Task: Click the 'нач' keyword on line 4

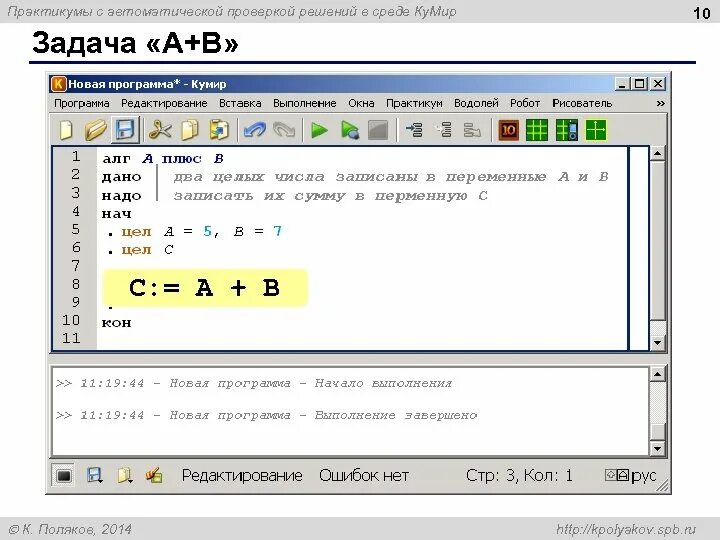Action: 117,214
